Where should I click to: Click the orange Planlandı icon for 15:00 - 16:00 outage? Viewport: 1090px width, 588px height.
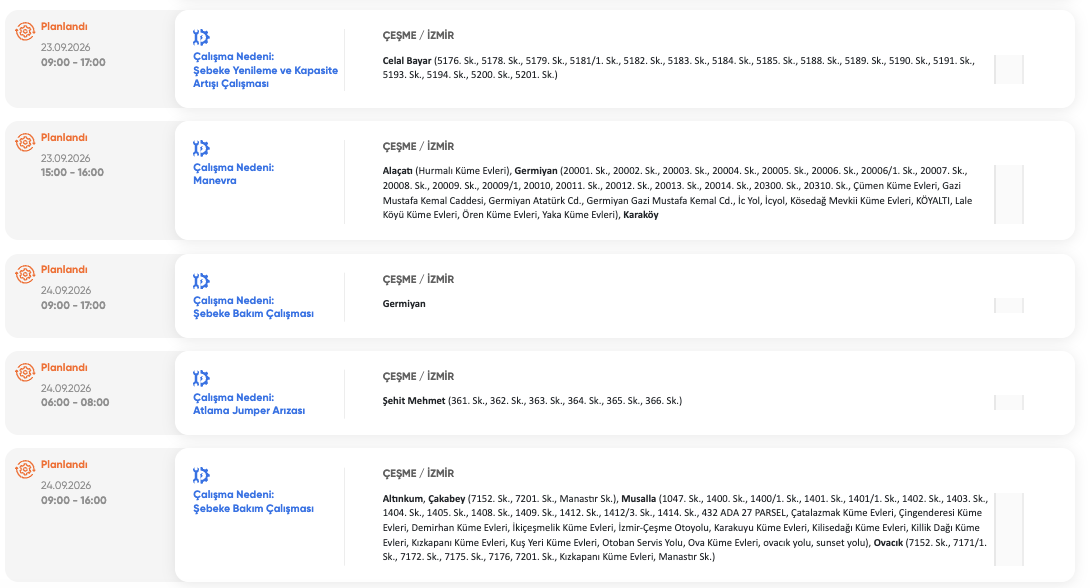25,142
